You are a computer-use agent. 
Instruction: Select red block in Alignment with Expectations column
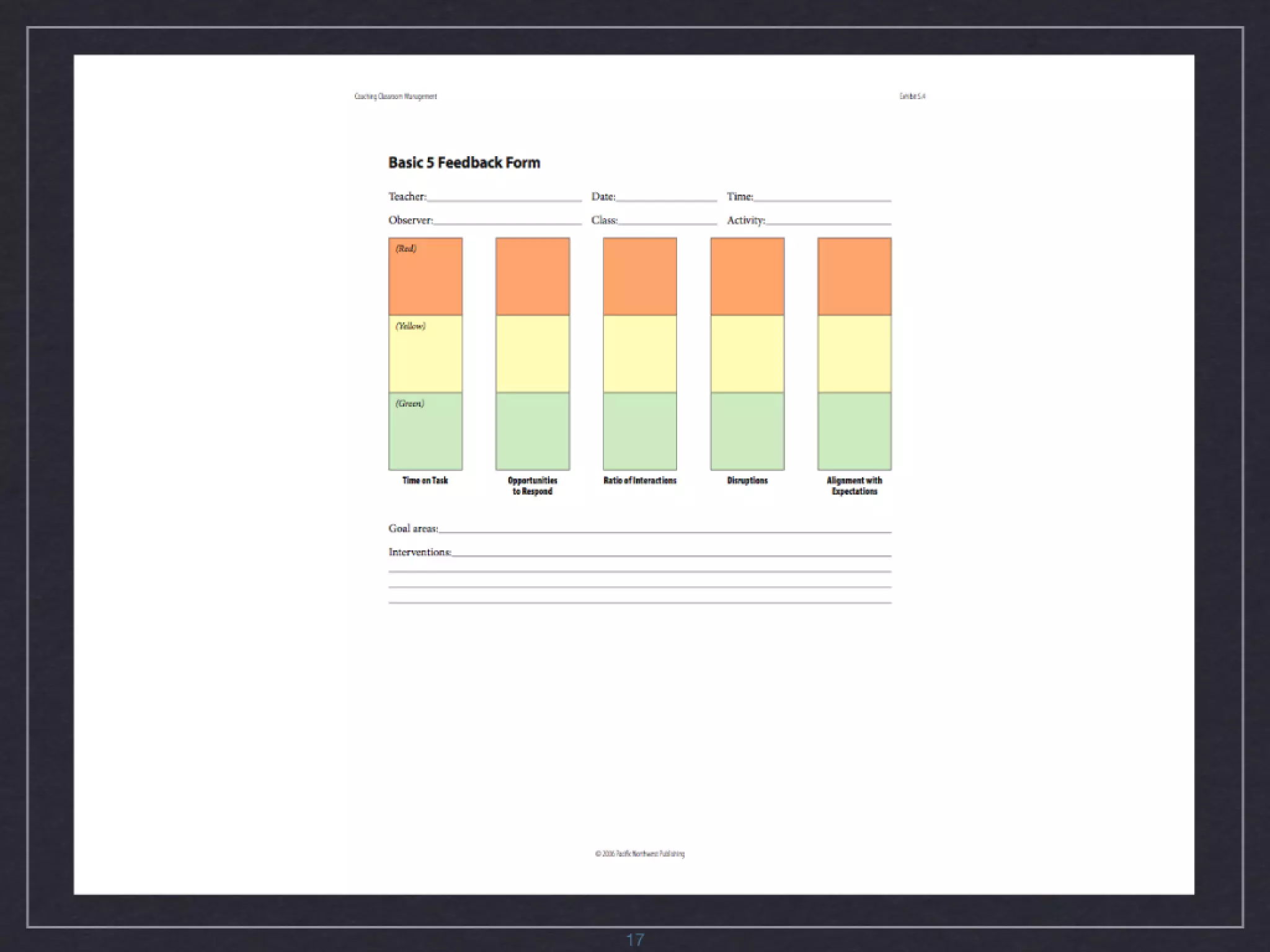(855, 277)
